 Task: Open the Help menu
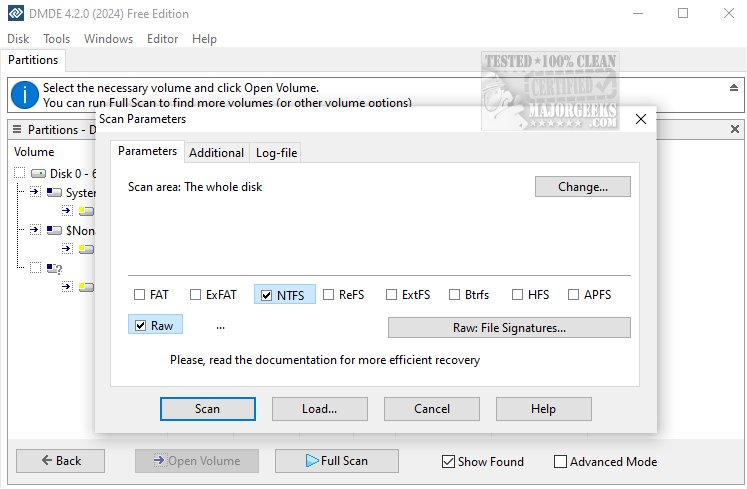click(204, 39)
